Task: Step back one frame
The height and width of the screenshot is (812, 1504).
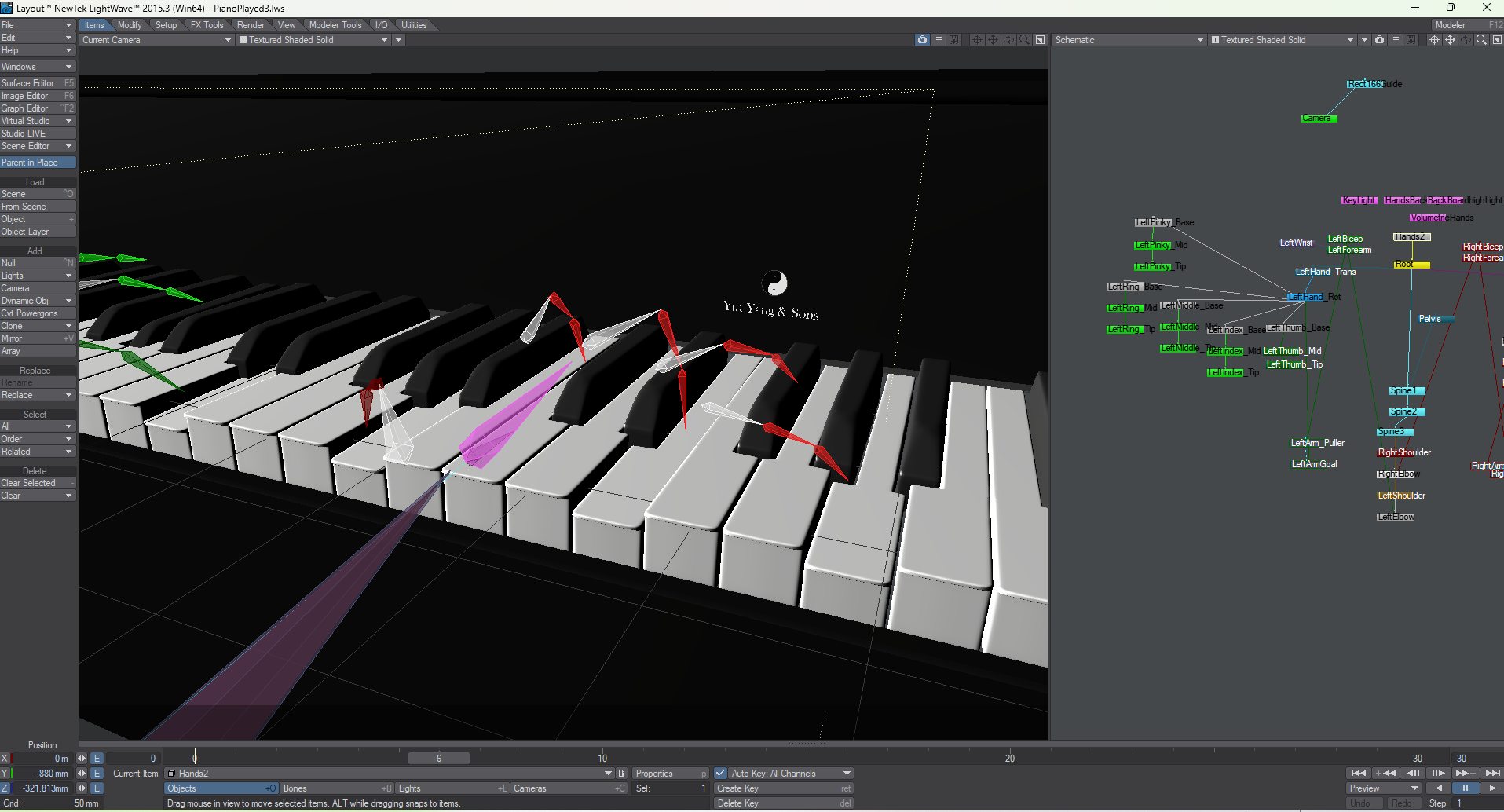Action: [1412, 774]
